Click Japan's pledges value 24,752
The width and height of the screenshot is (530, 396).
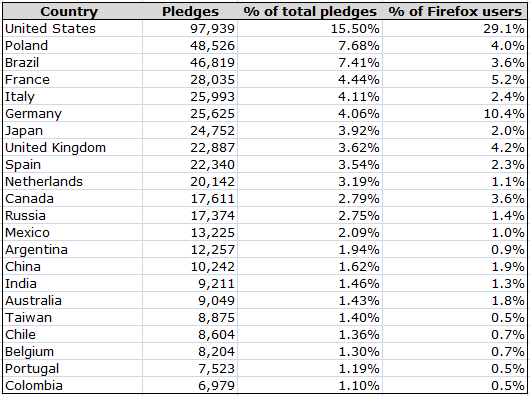[x=190, y=130]
